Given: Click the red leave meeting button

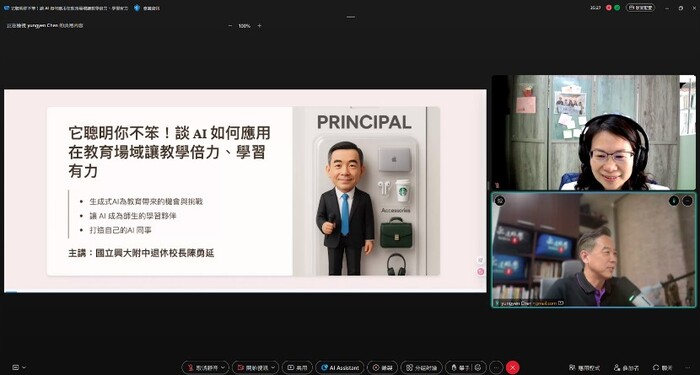Looking at the screenshot, I should pyautogui.click(x=512, y=367).
